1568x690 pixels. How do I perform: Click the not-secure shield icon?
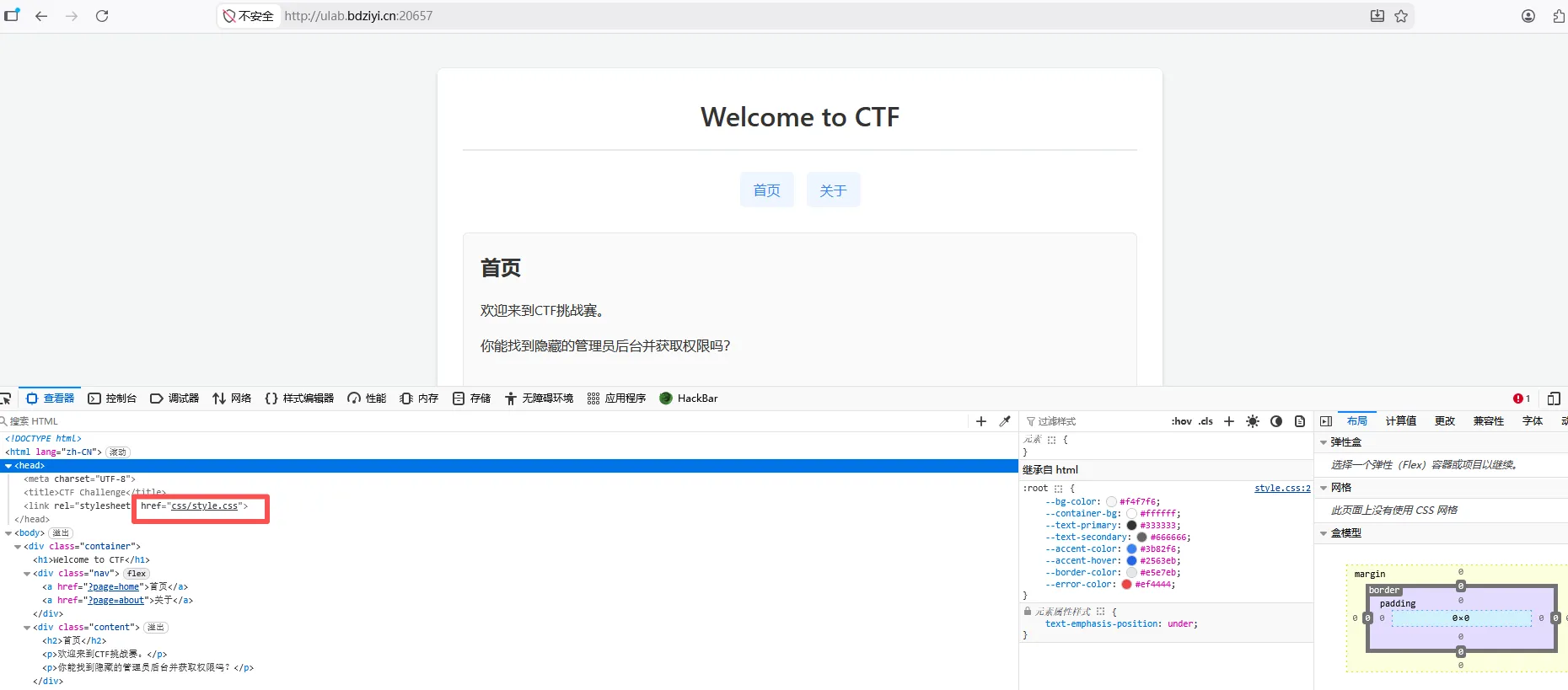point(228,16)
